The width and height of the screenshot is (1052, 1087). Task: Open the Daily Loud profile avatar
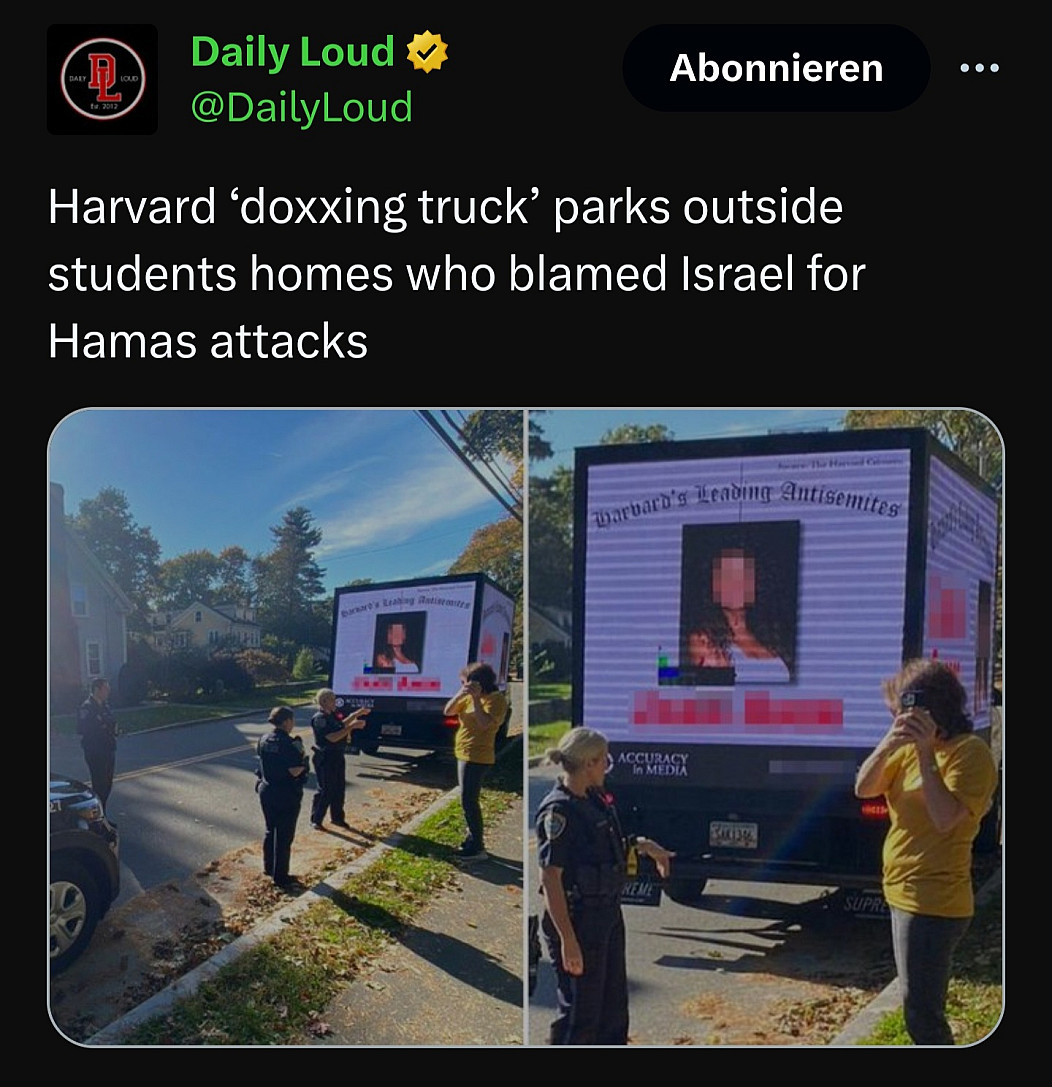pyautogui.click(x=103, y=79)
